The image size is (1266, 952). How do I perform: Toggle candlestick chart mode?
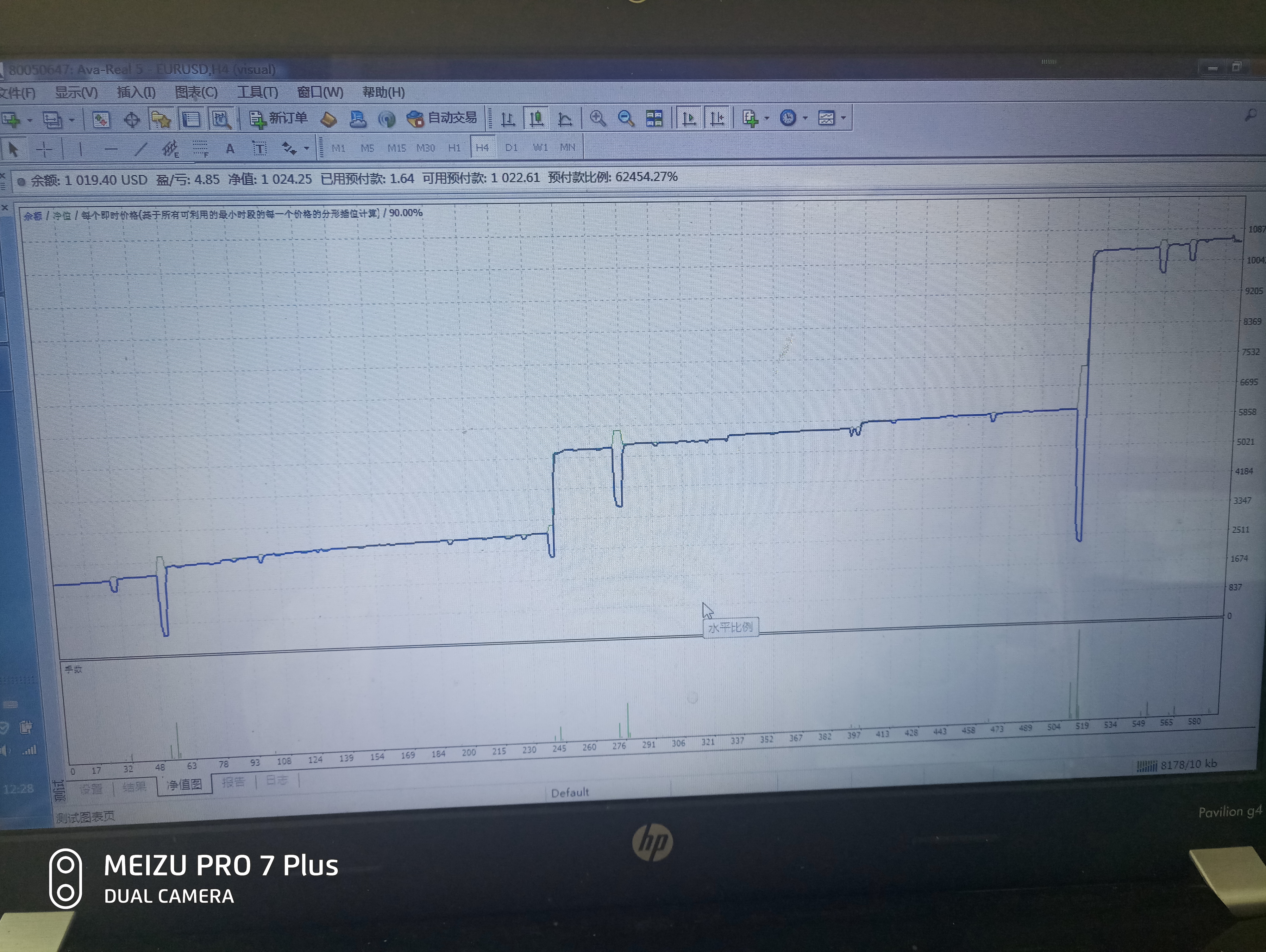click(x=536, y=118)
